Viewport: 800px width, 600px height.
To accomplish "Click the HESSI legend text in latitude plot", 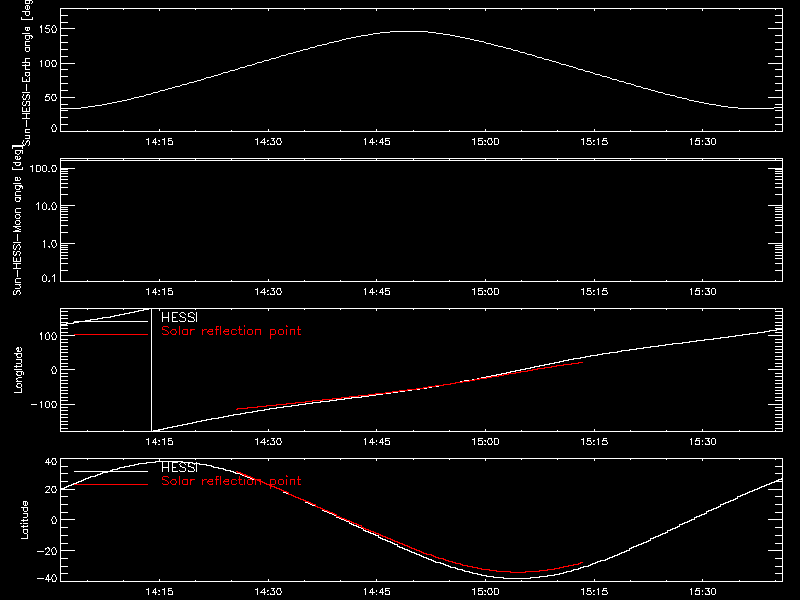I will [x=179, y=467].
